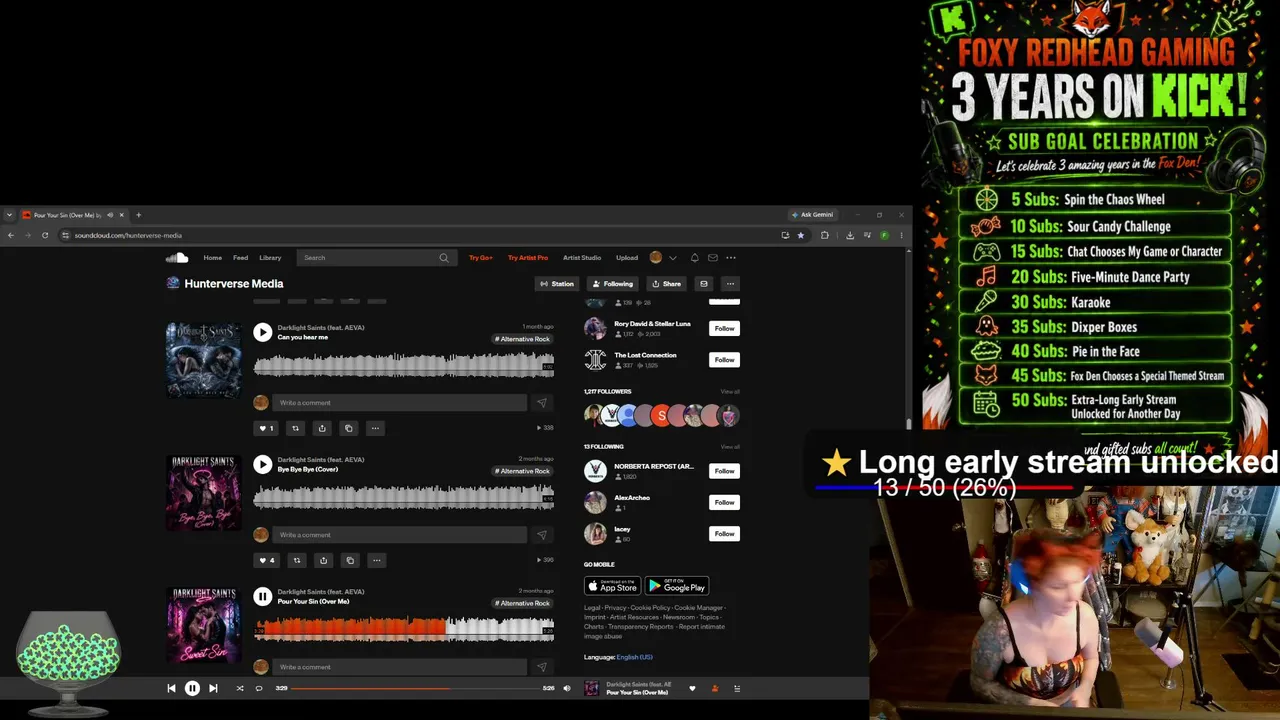Image resolution: width=1280 pixels, height=720 pixels.
Task: Repost the track Can you hear me
Action: 295,428
